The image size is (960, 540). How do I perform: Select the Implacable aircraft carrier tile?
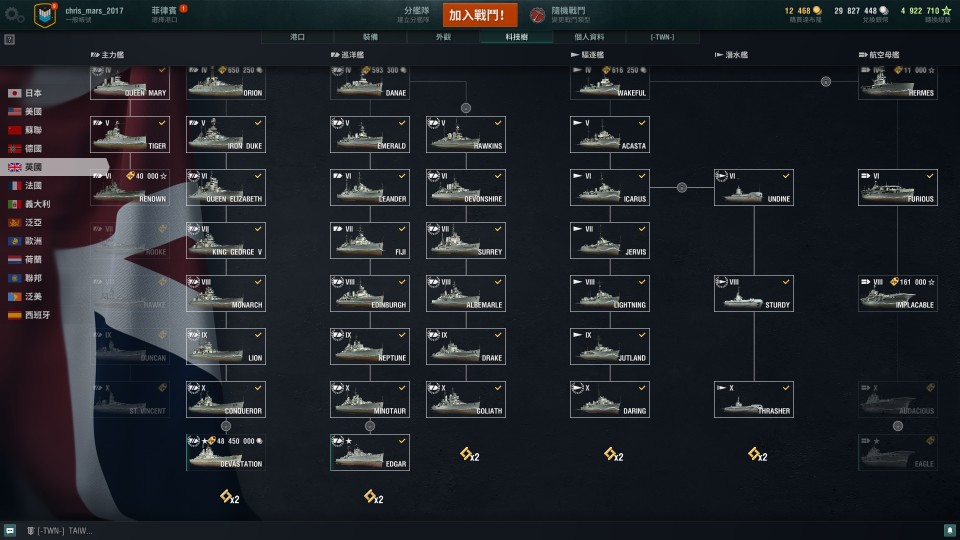898,293
